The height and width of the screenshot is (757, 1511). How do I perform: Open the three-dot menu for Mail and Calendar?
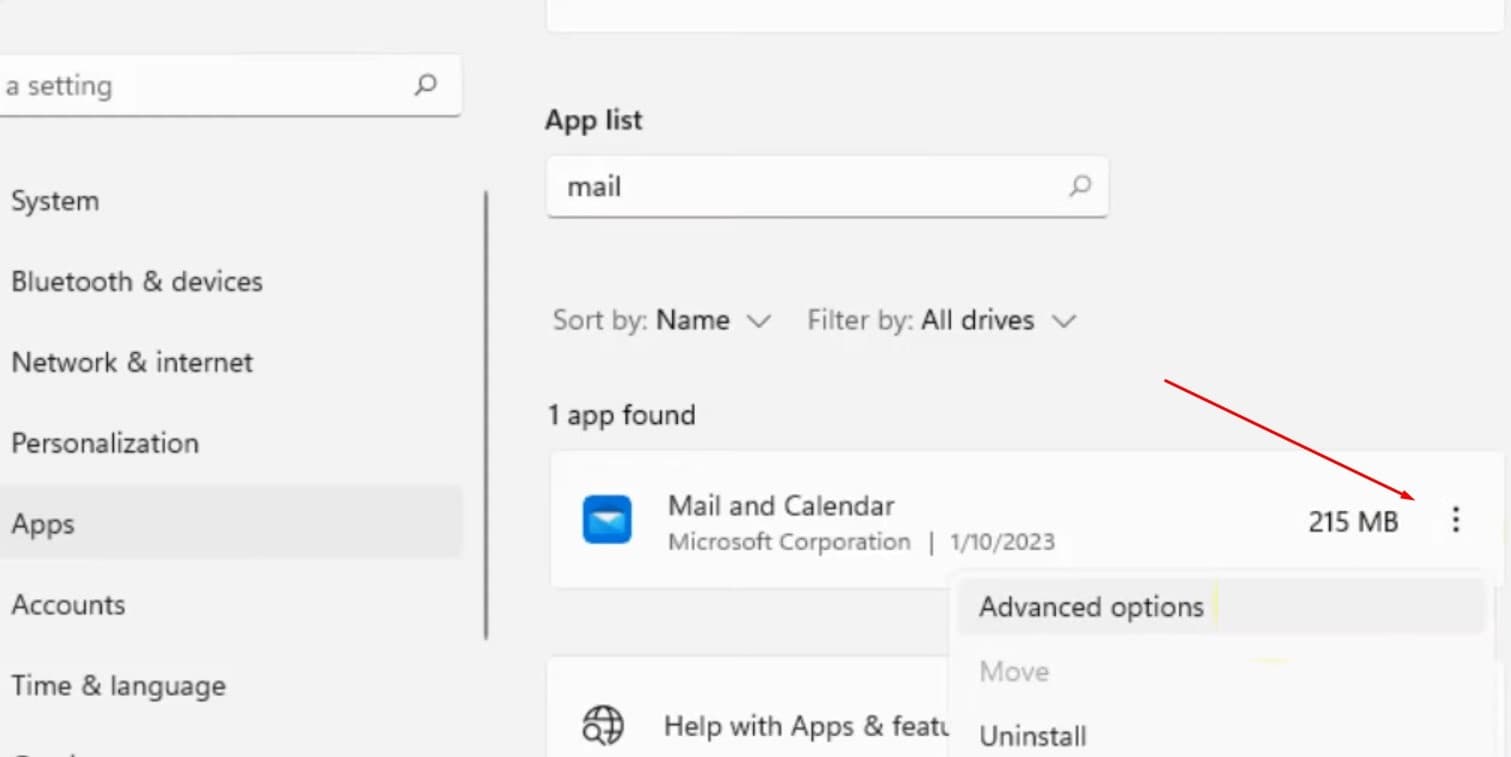[x=1456, y=519]
